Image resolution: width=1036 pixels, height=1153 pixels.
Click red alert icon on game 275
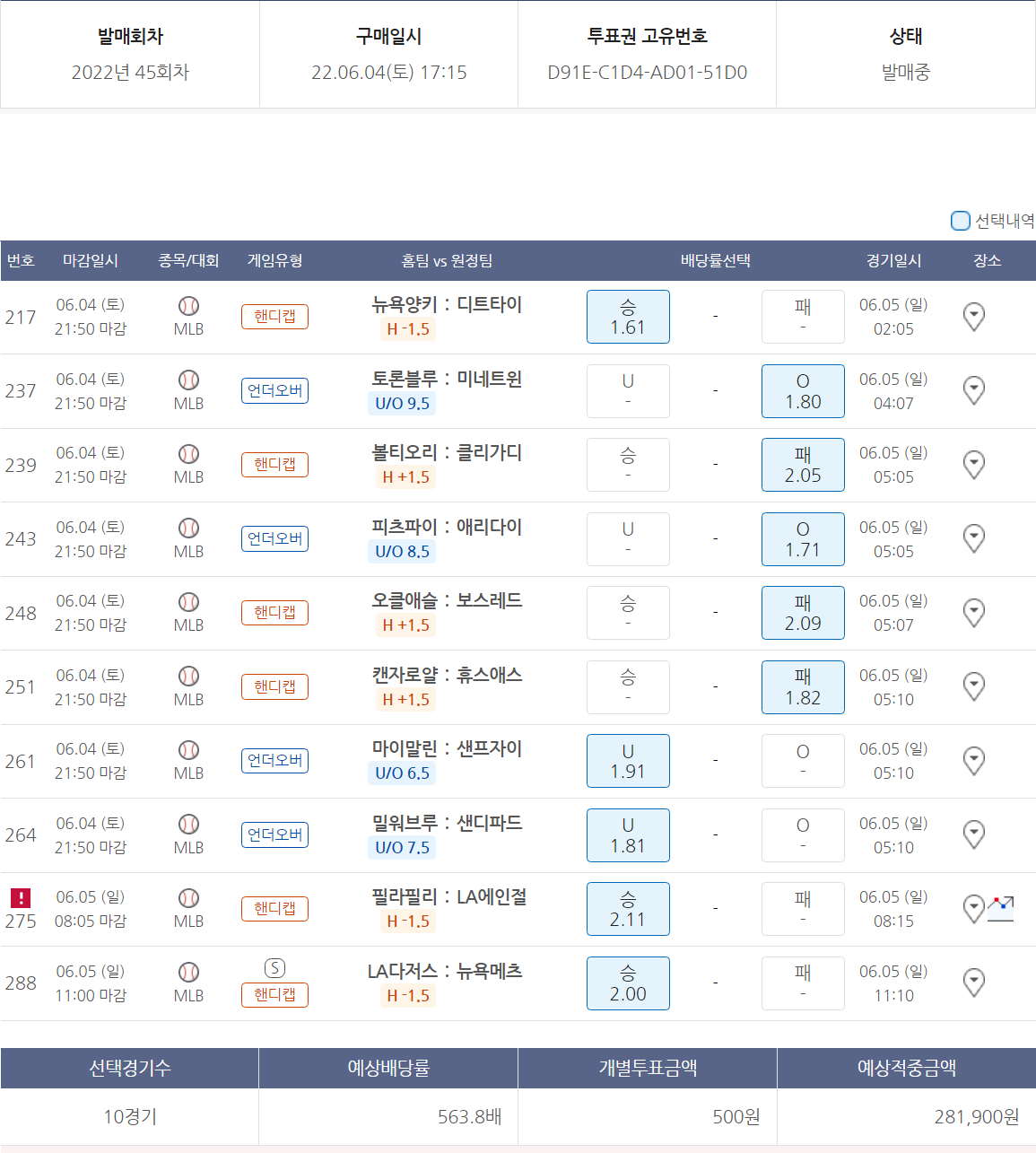pos(21,897)
